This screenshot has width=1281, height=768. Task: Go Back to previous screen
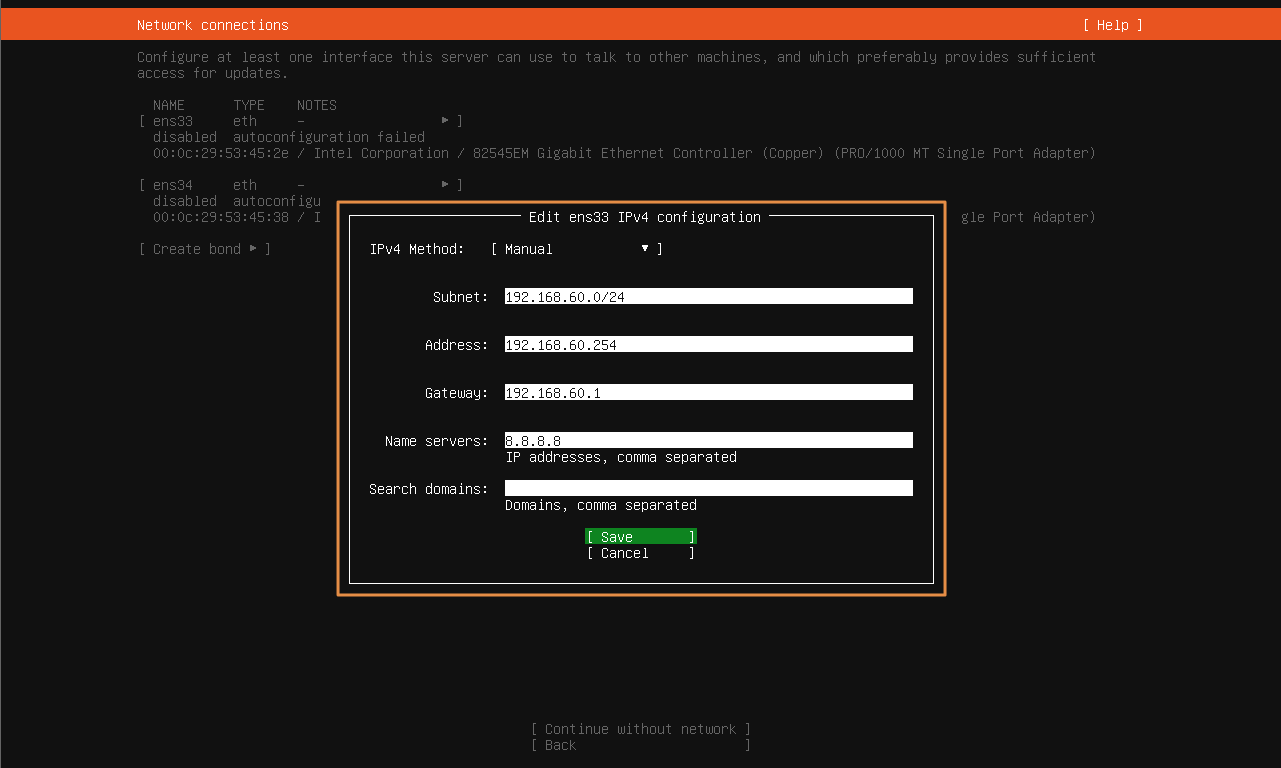(x=641, y=745)
